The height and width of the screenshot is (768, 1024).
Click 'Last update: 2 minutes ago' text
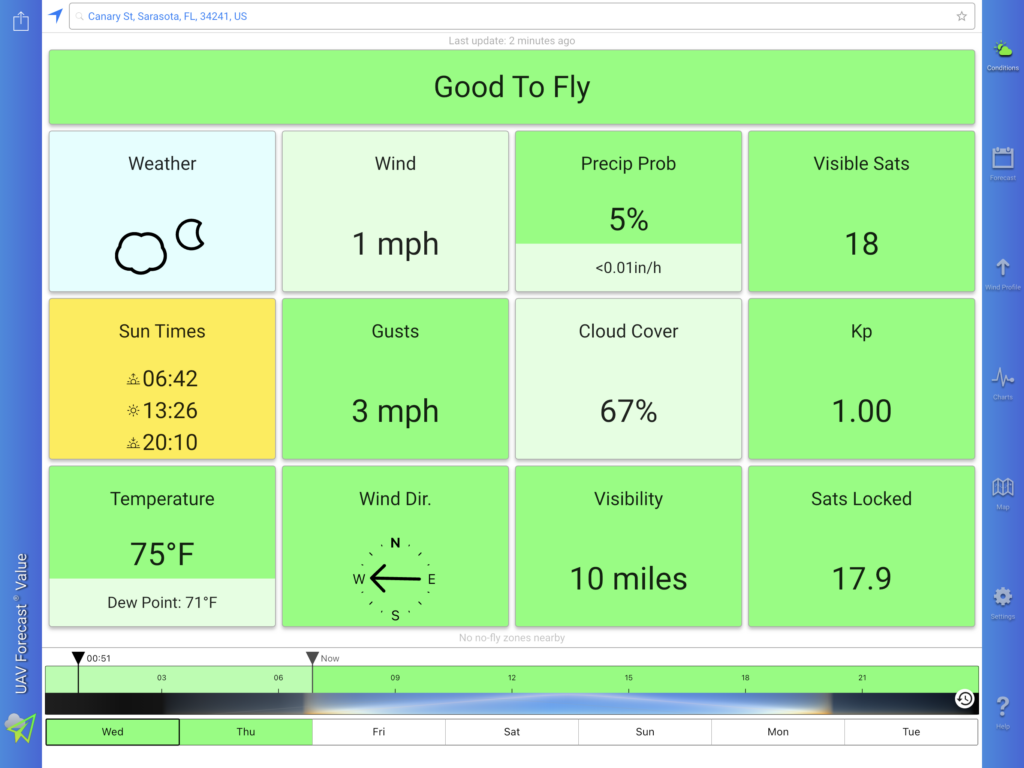point(512,40)
